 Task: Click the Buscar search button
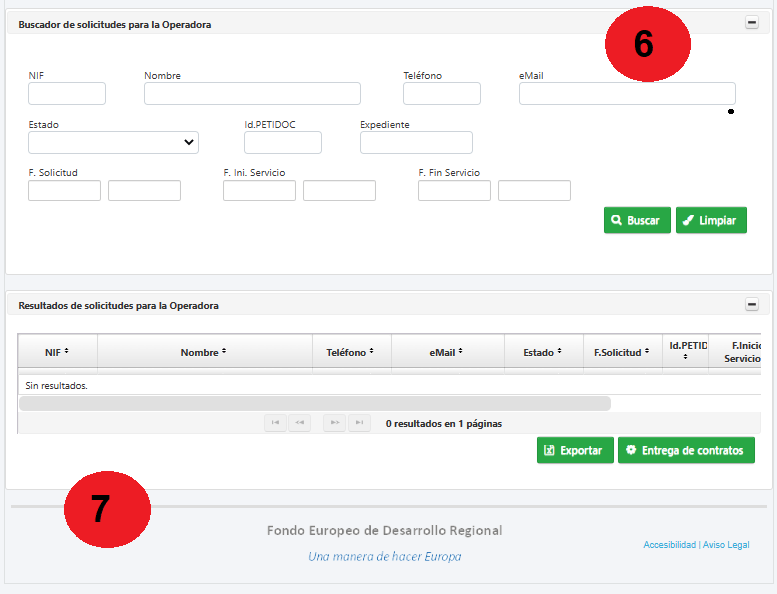click(637, 220)
